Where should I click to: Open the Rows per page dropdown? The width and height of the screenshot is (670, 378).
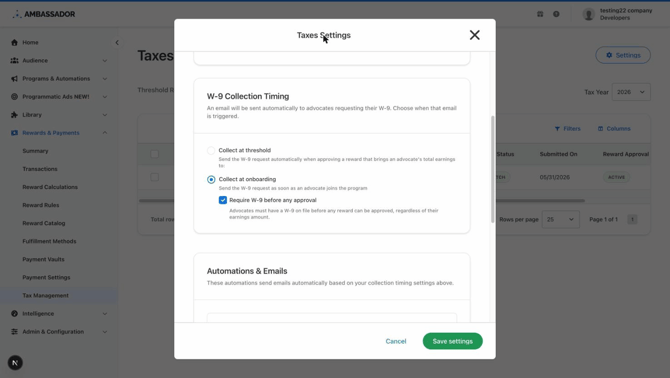pyautogui.click(x=561, y=219)
